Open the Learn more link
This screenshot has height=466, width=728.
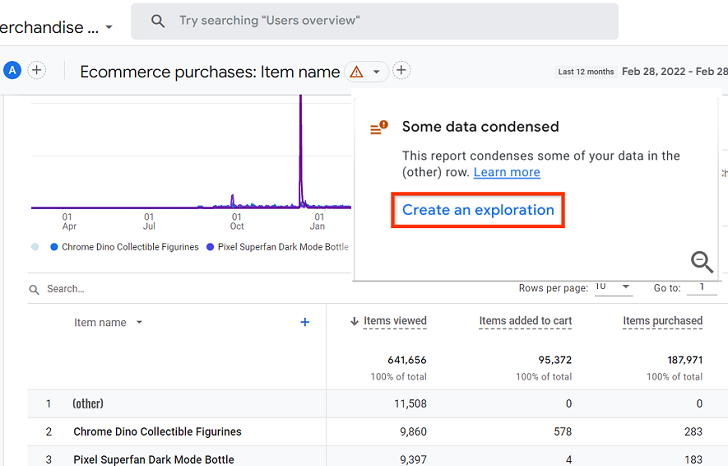pyautogui.click(x=507, y=172)
